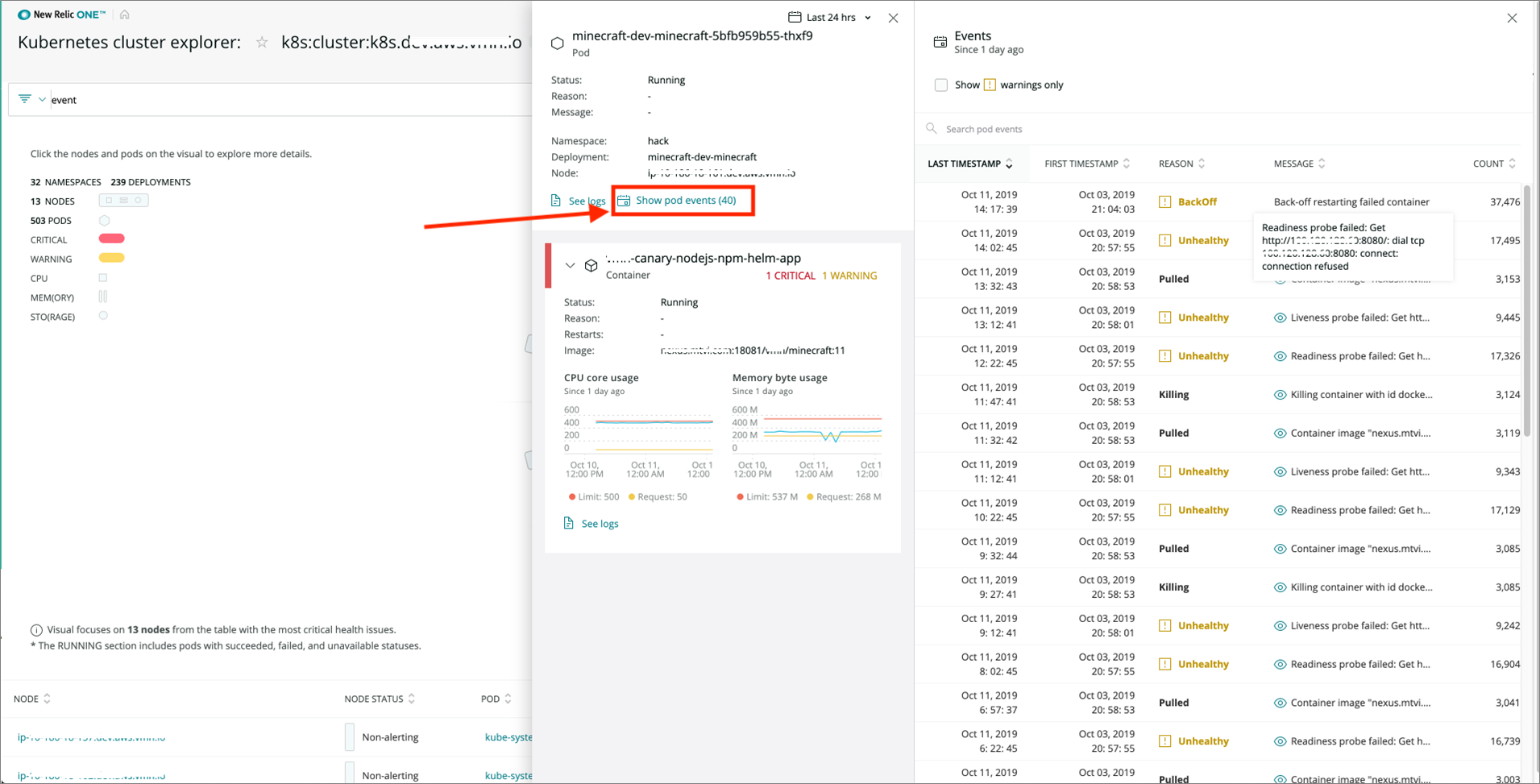This screenshot has height=784, width=1540.
Task: View message of the 12:22:45 Readiness probe event
Action: (x=1280, y=356)
